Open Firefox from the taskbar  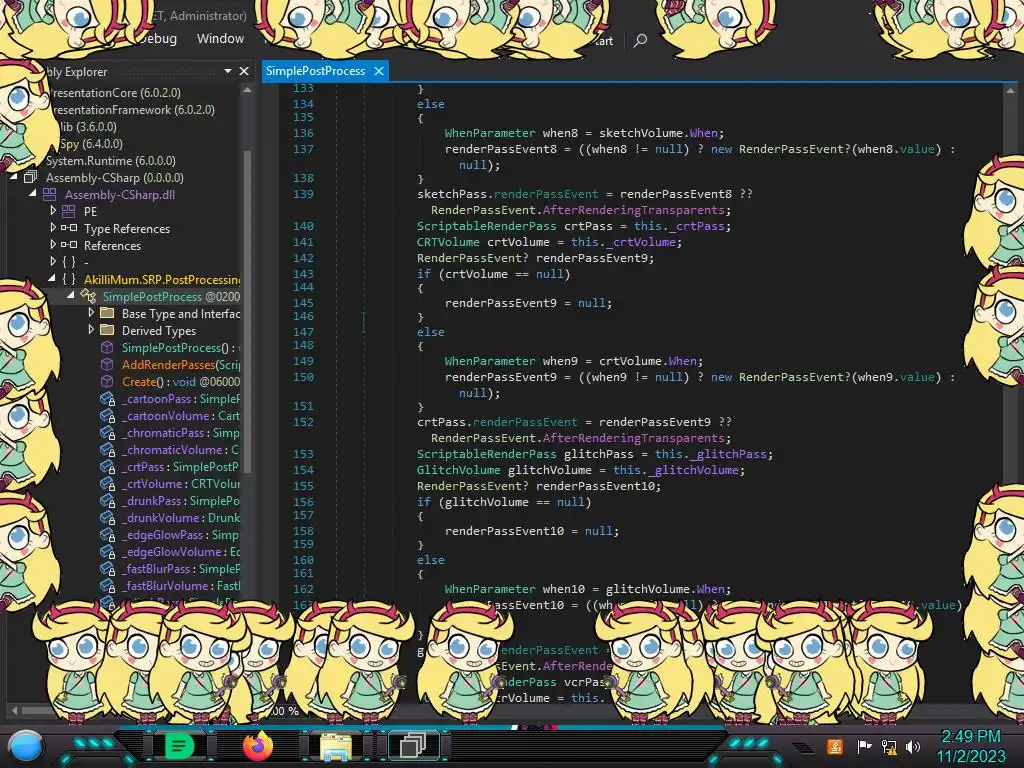[258, 746]
